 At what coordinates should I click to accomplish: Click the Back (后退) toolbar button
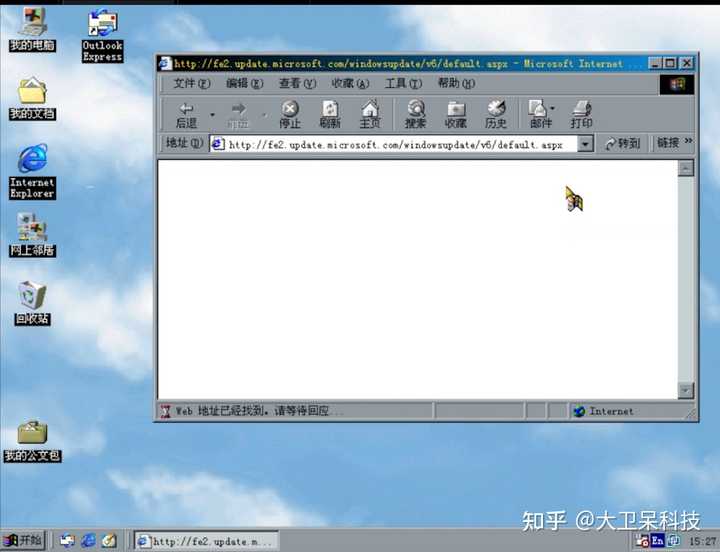coord(186,115)
